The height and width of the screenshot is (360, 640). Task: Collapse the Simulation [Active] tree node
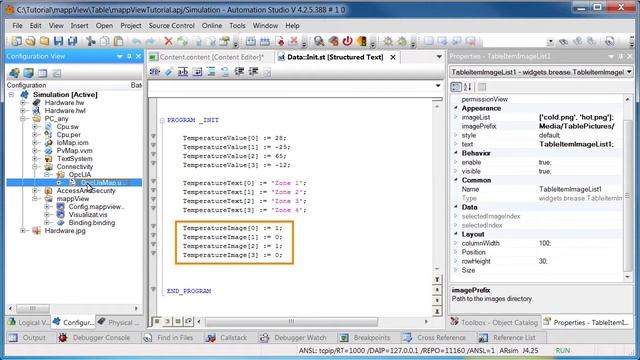(x=11, y=94)
